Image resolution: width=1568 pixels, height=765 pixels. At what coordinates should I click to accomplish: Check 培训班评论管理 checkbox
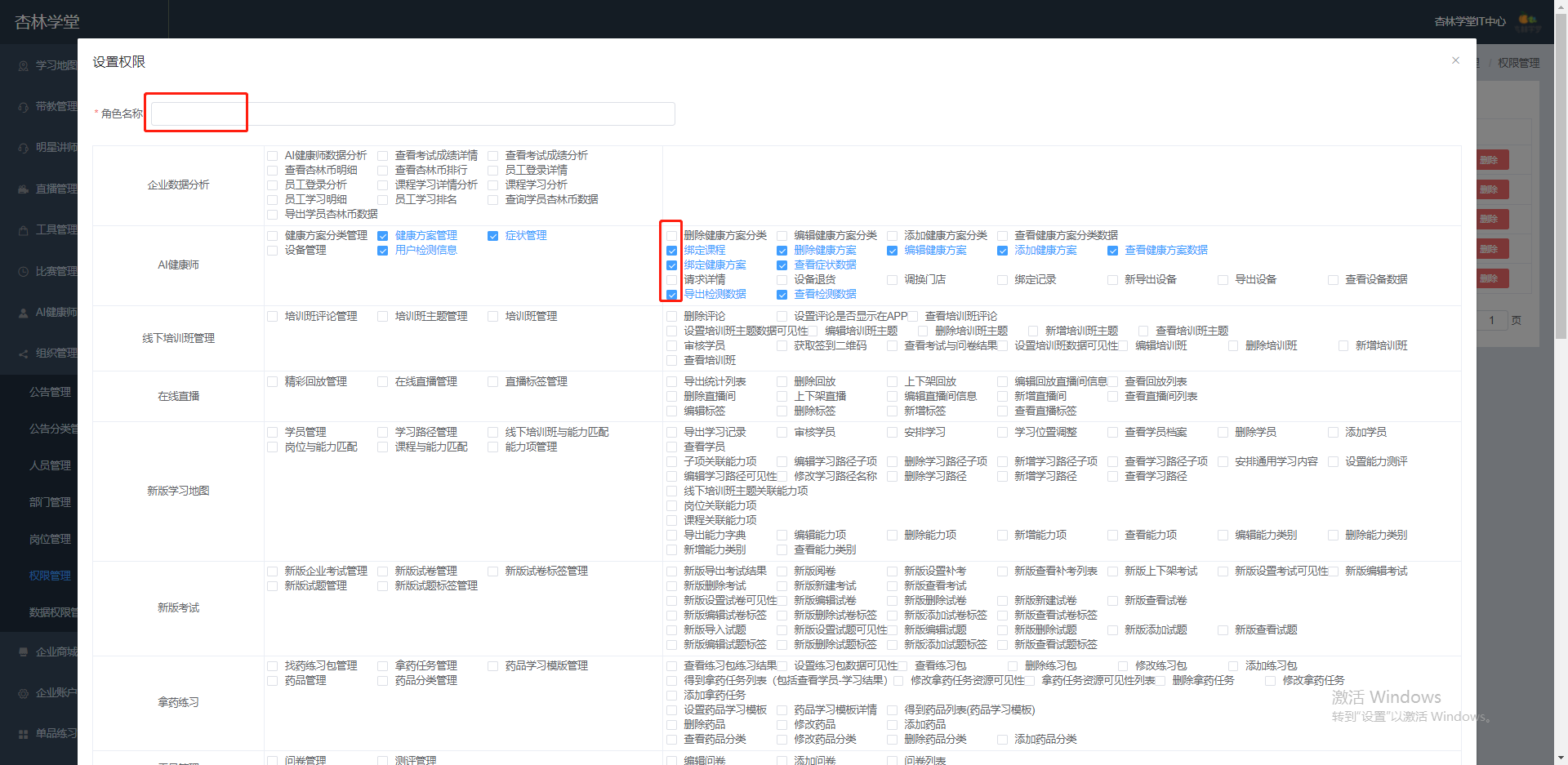pos(273,317)
